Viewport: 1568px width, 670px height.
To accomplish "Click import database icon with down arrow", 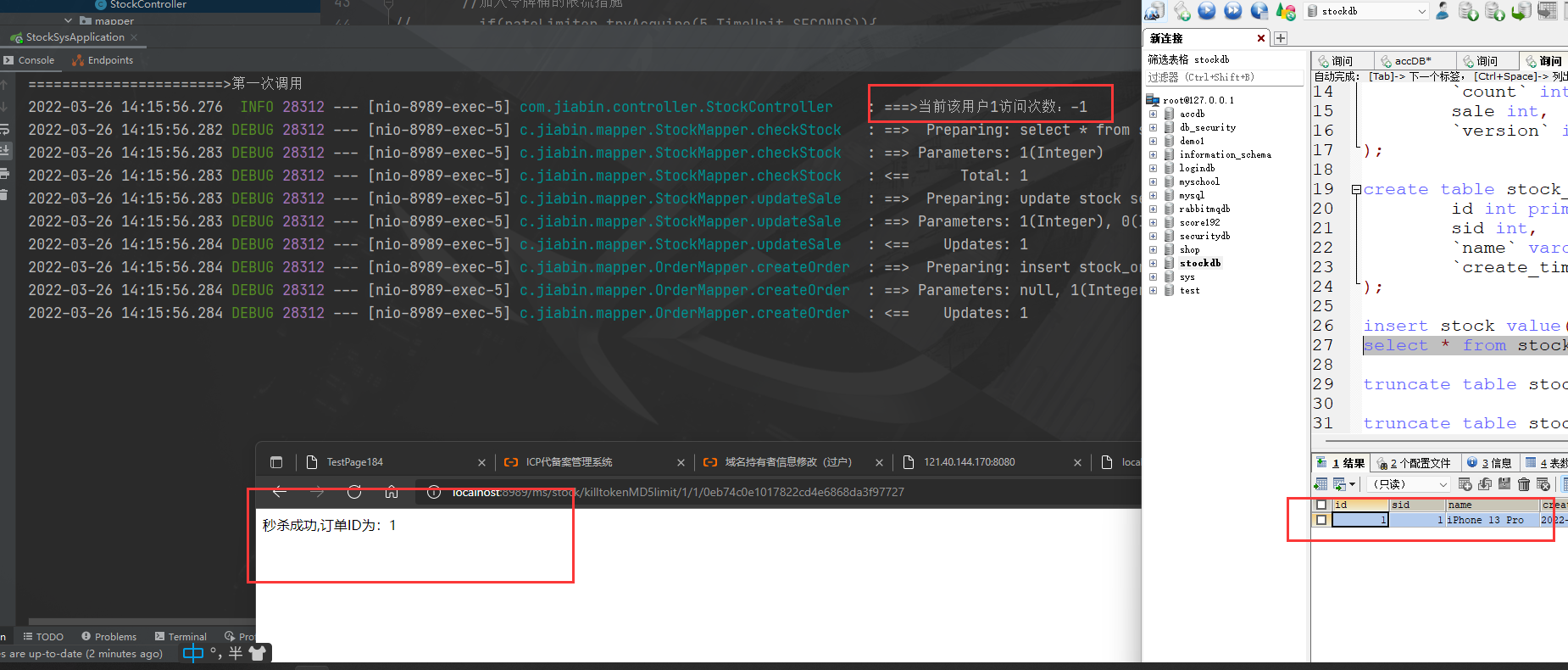I will (x=1469, y=11).
